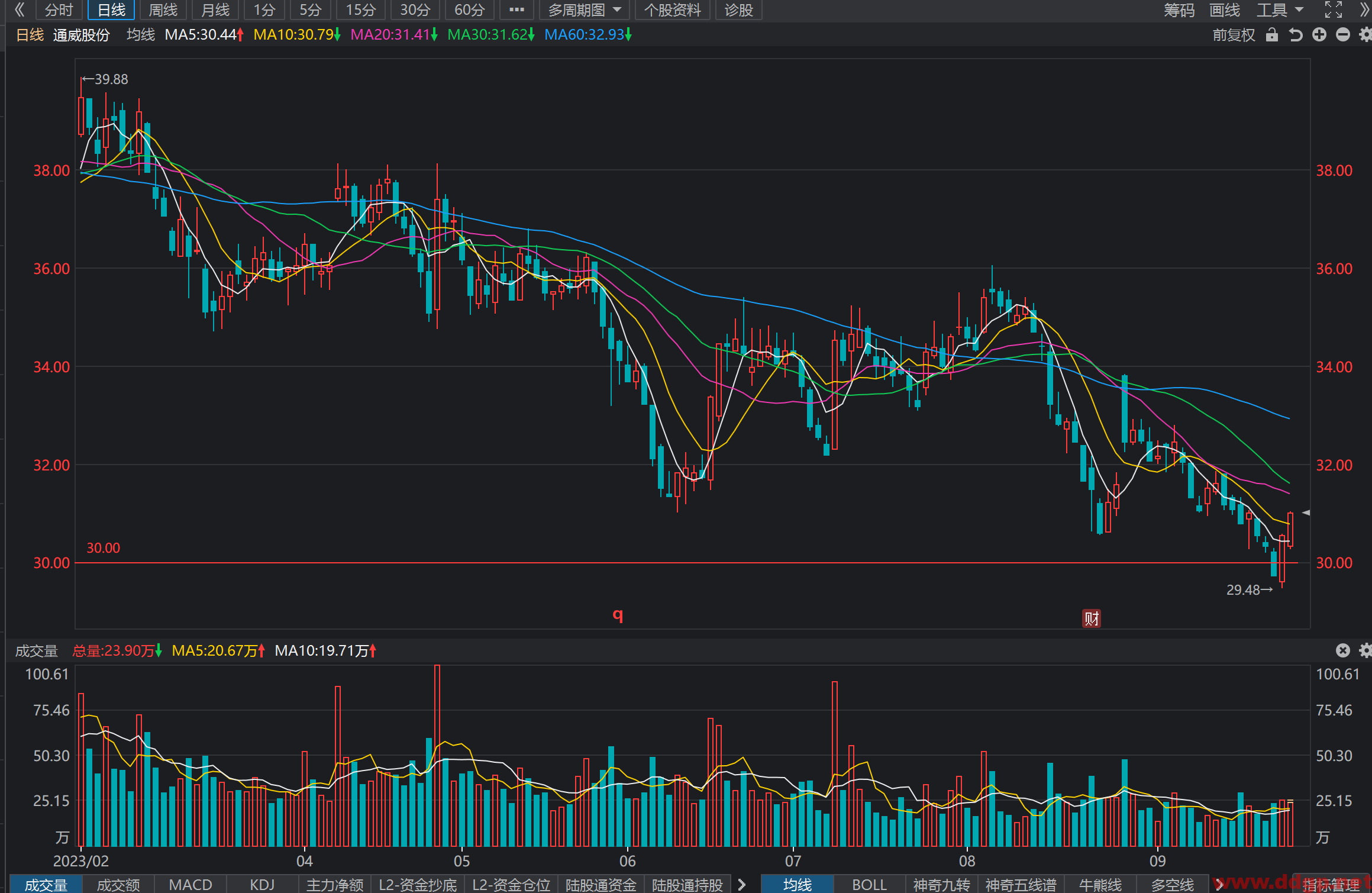Expand the 多周期图 dropdown
This screenshot has height=893, width=1372.
click(x=584, y=10)
